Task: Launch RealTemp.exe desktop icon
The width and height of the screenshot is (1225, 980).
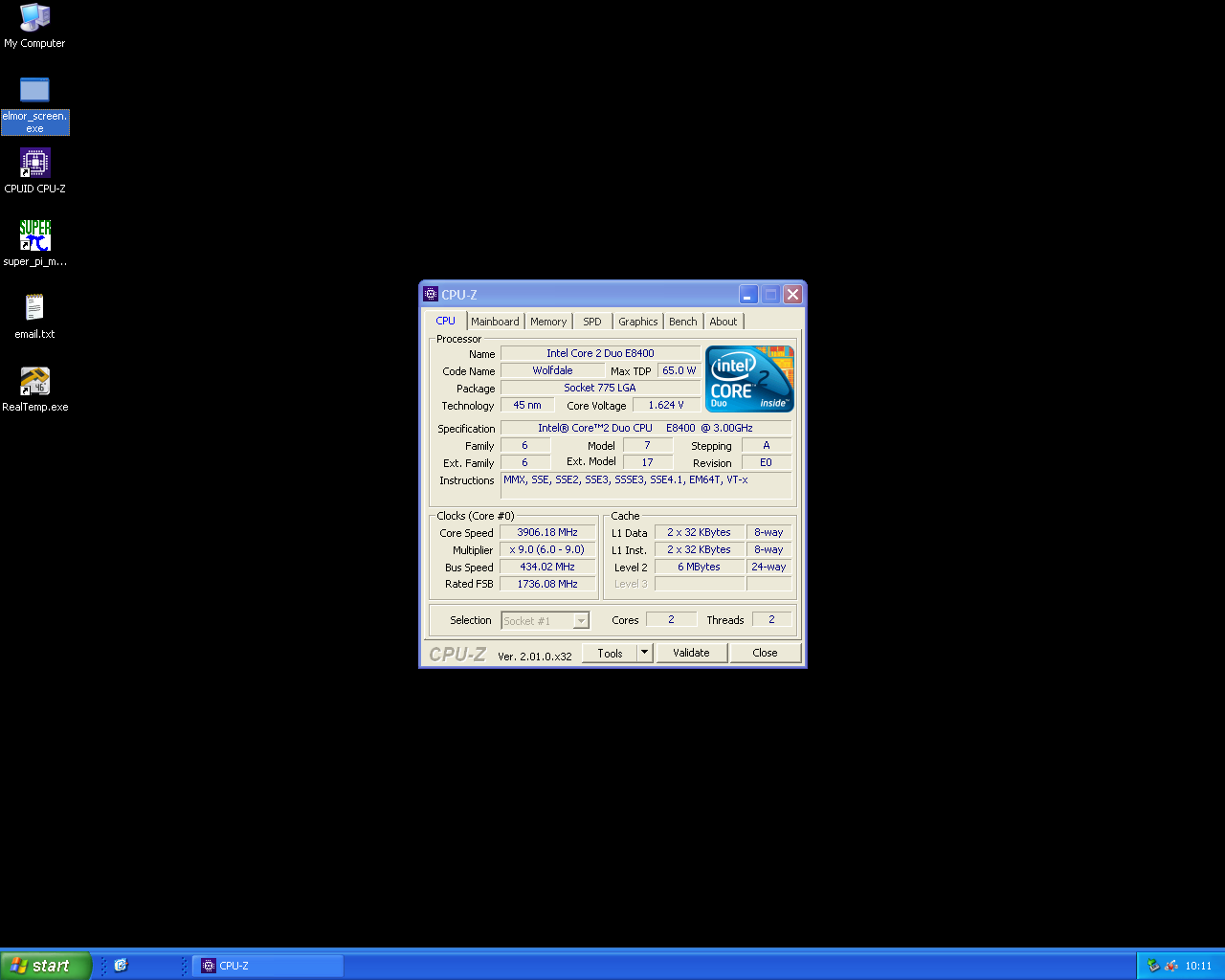Action: pyautogui.click(x=34, y=390)
